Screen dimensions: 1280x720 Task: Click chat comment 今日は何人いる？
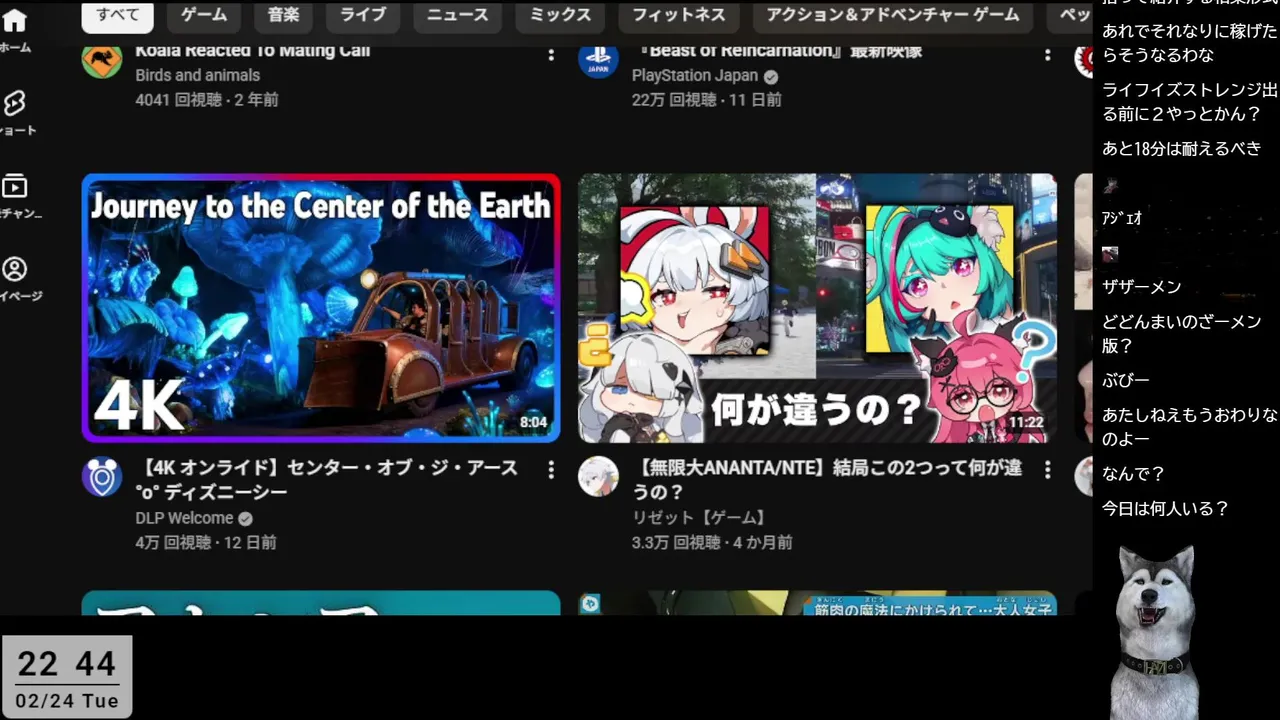coord(1165,509)
